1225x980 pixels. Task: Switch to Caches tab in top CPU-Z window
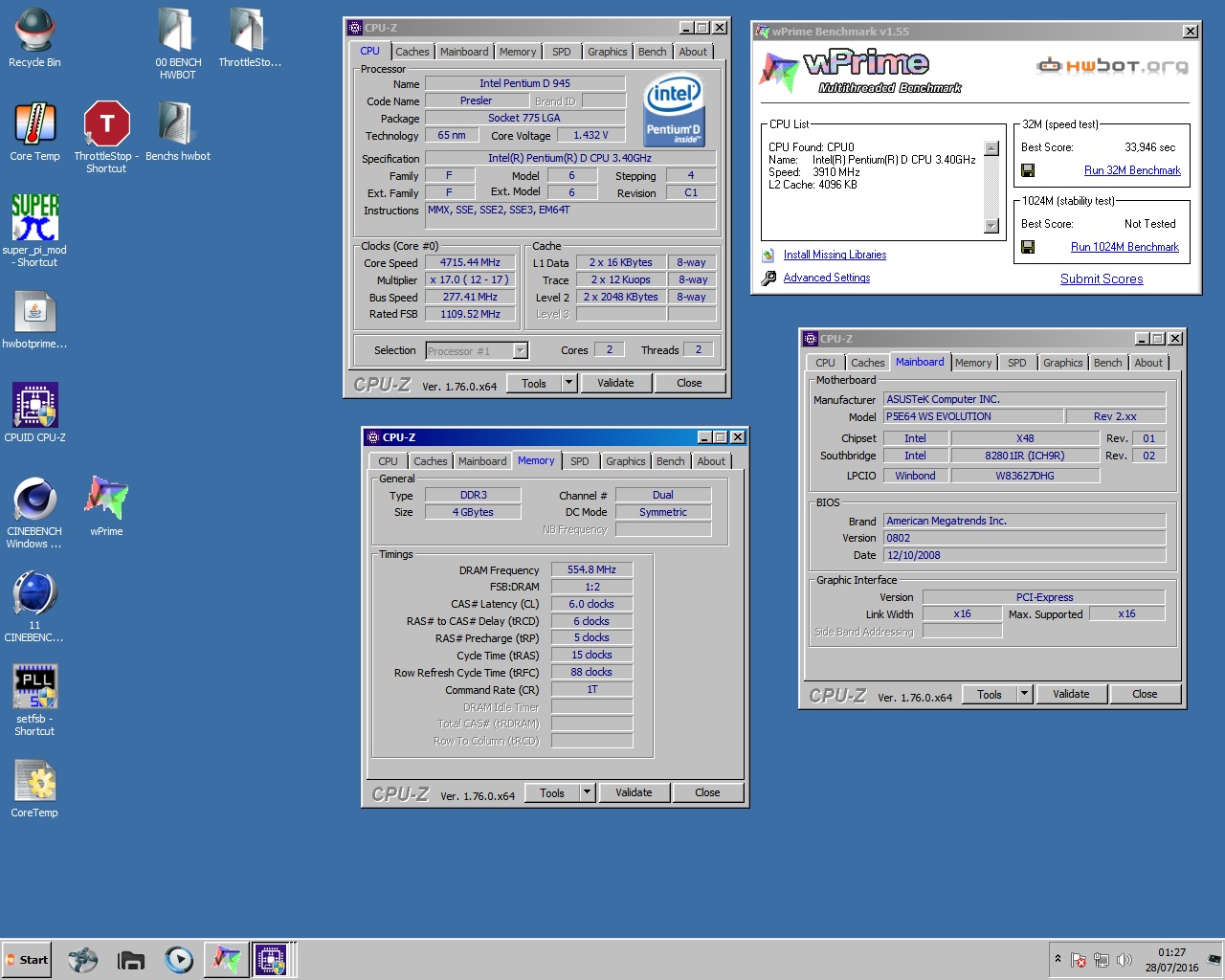click(412, 52)
